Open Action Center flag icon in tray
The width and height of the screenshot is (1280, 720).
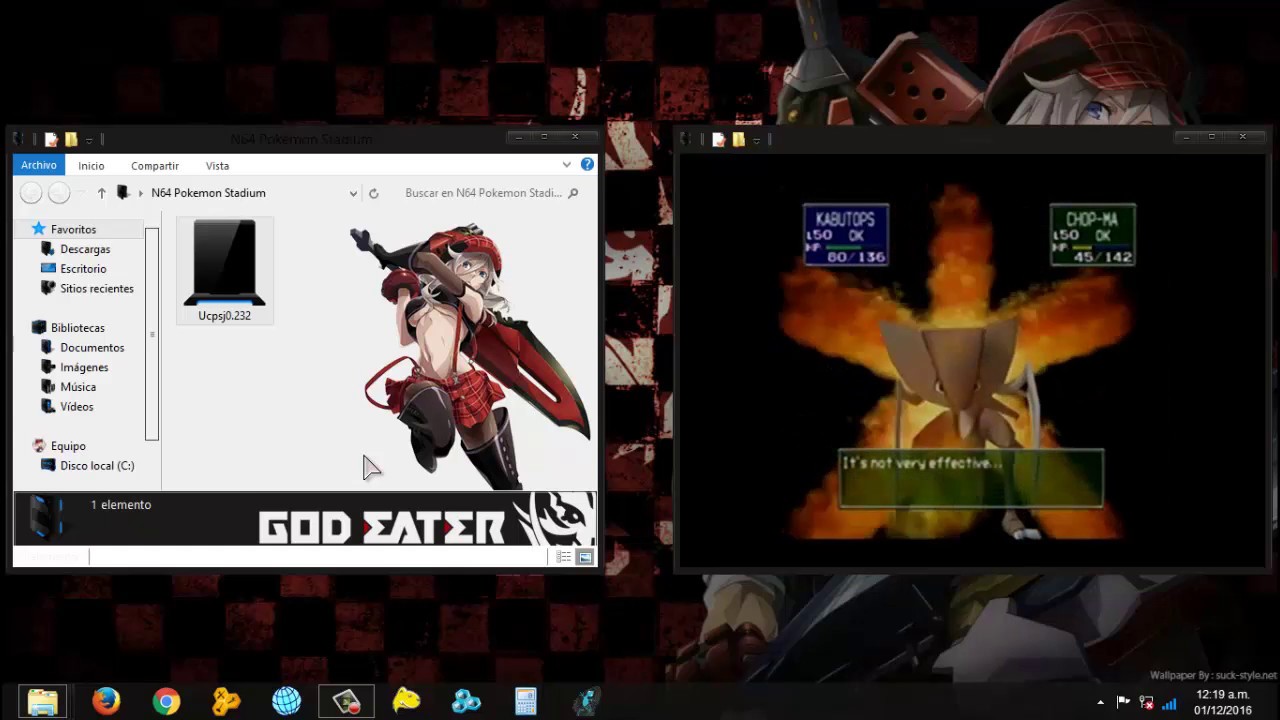(x=1123, y=702)
